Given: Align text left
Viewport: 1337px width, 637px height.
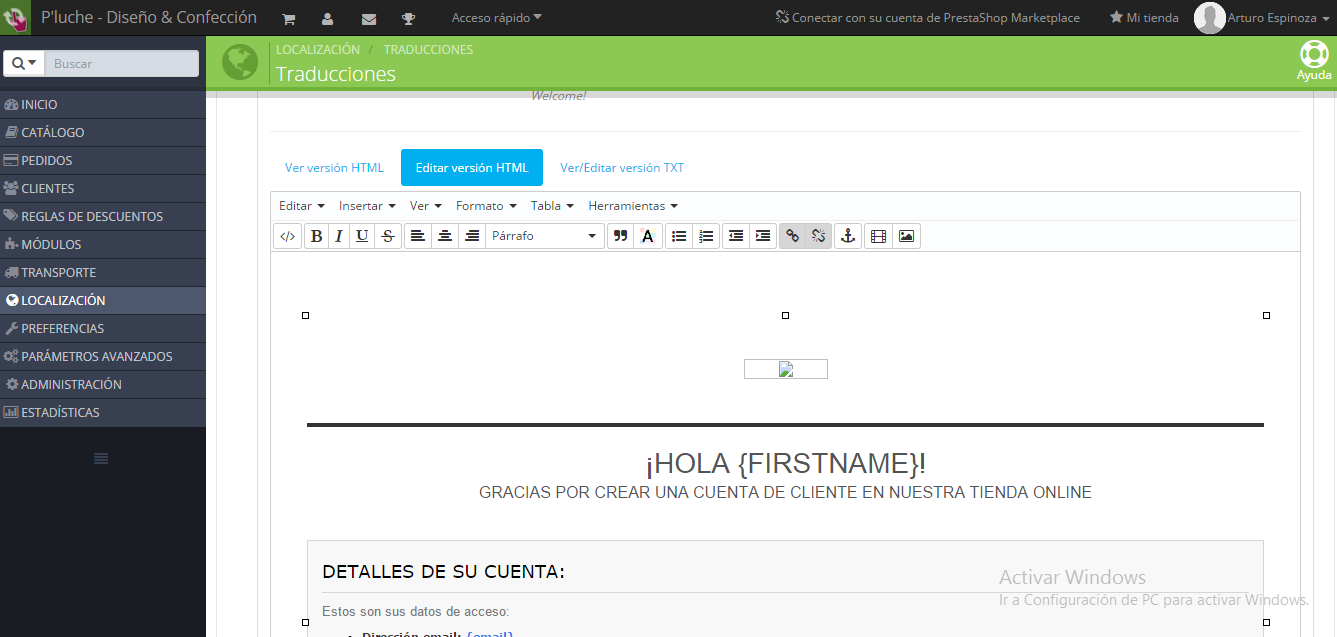Looking at the screenshot, I should 417,236.
